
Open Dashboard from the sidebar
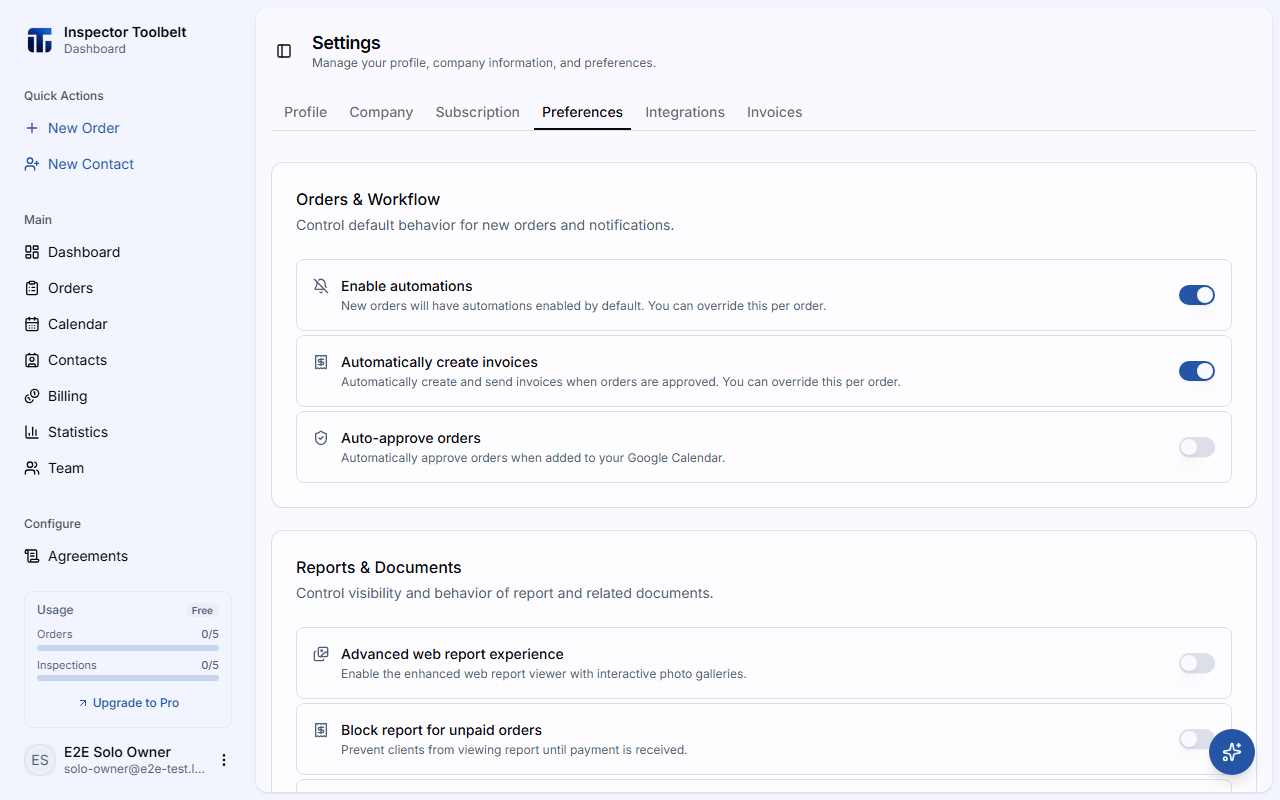[x=84, y=252]
